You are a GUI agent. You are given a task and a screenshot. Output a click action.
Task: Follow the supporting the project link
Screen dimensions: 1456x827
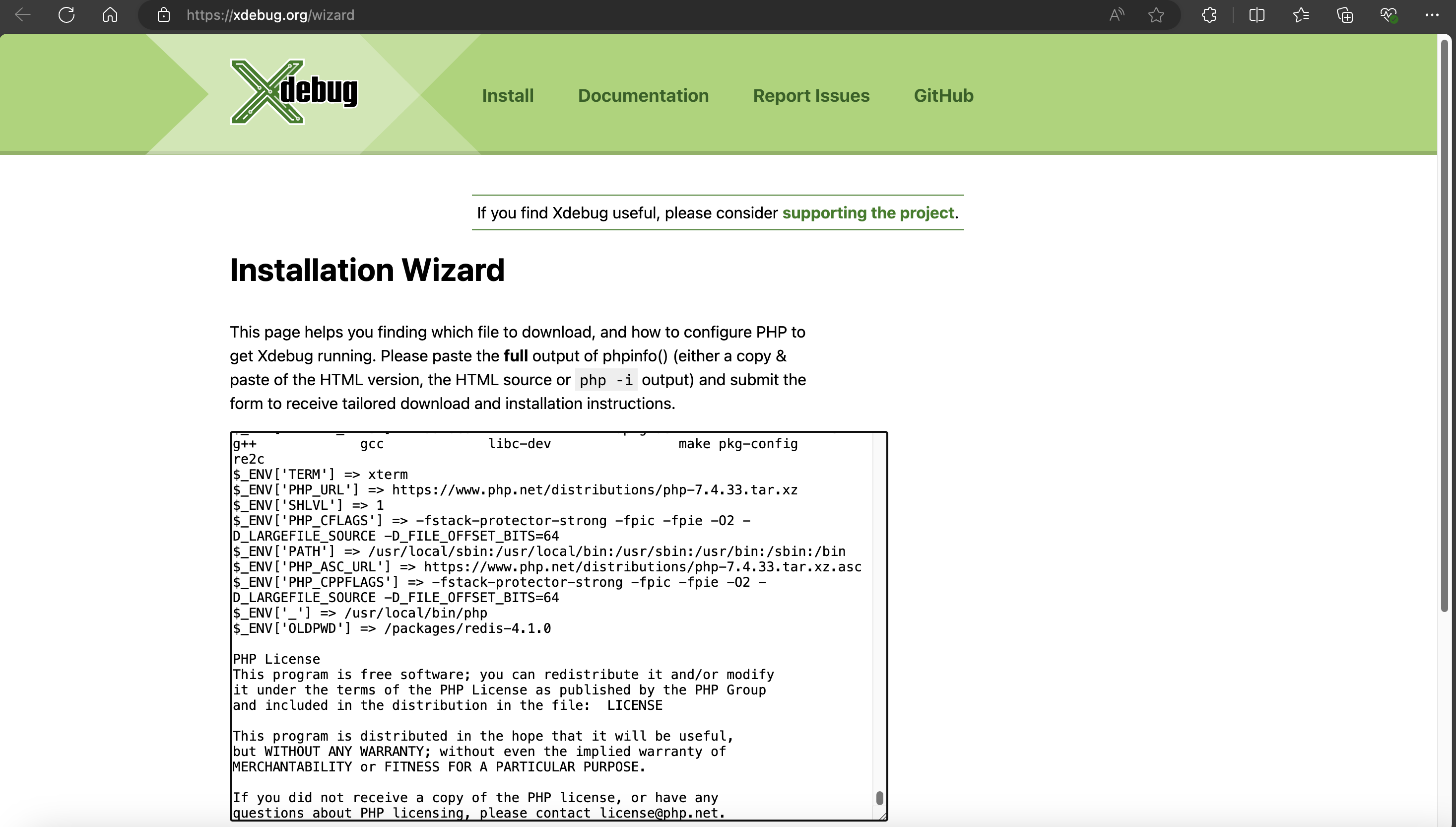(x=868, y=213)
